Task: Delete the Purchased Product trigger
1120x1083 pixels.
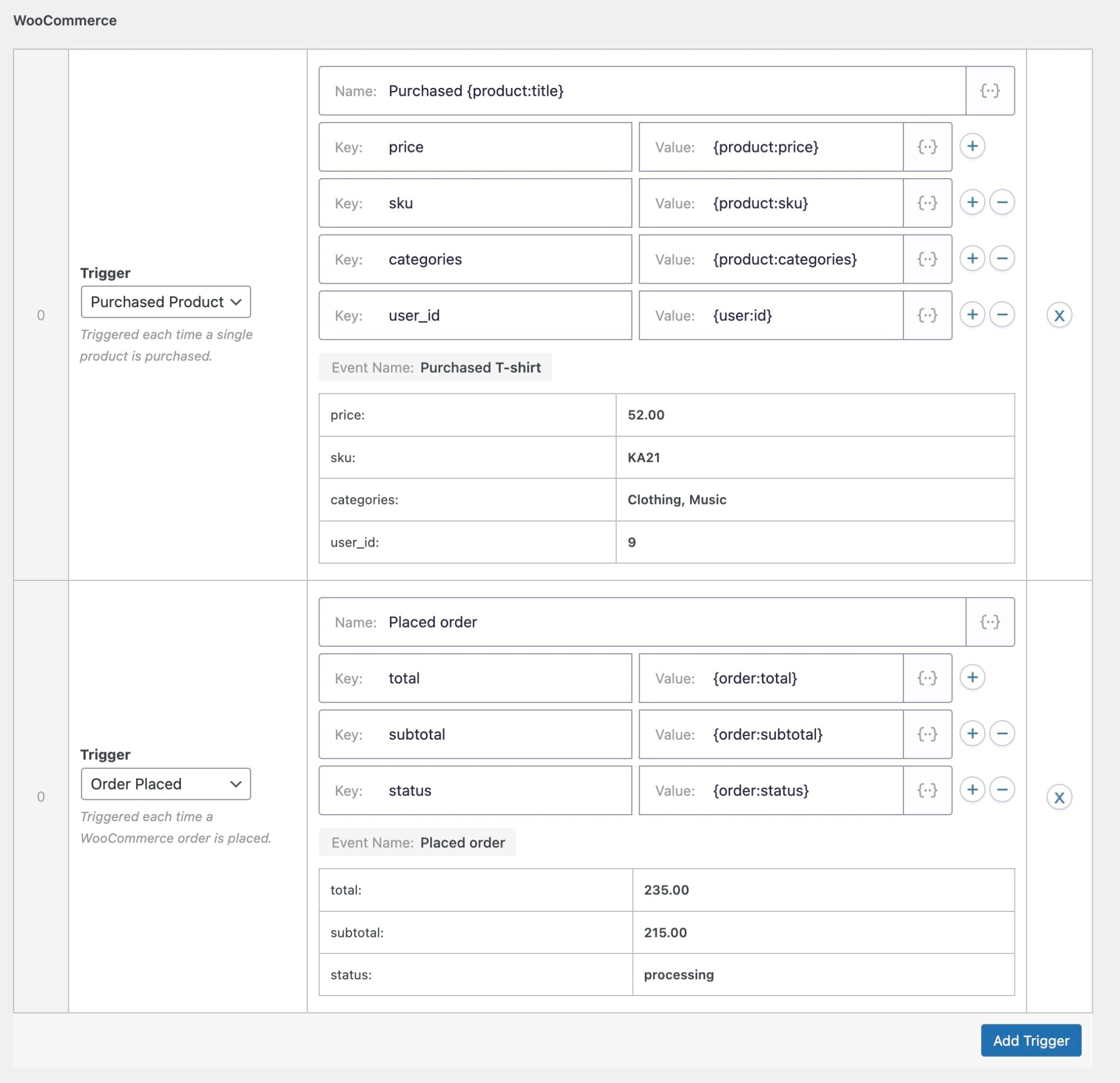Action: point(1058,315)
